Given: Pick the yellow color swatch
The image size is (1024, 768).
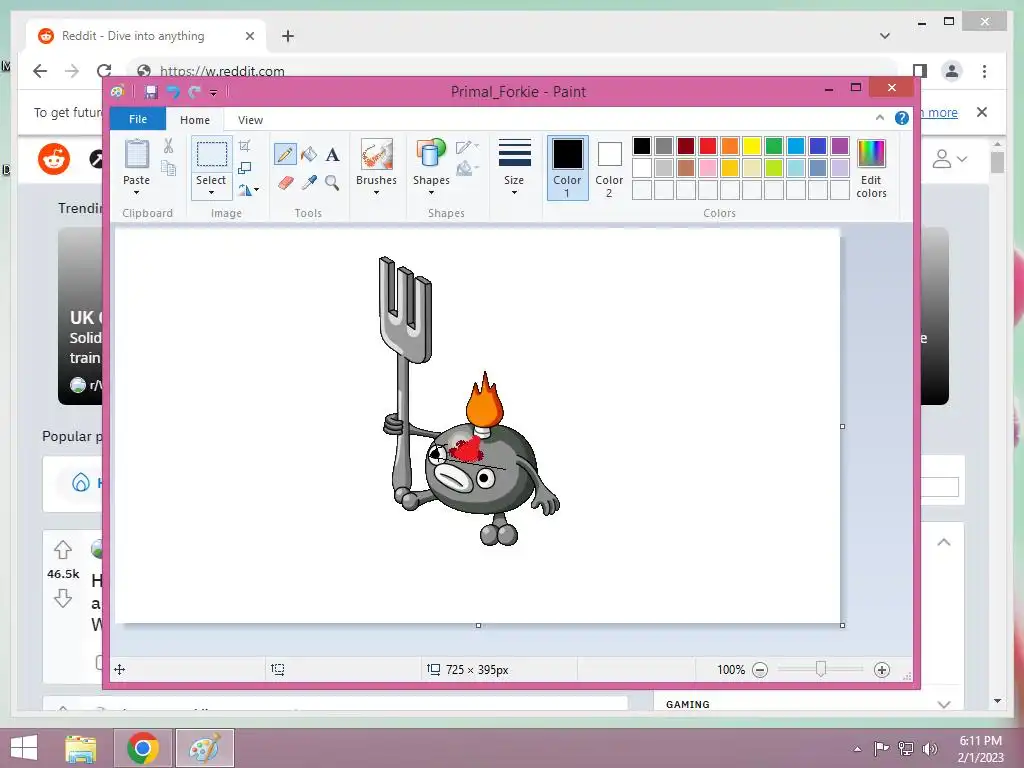Looking at the screenshot, I should pyautogui.click(x=752, y=146).
